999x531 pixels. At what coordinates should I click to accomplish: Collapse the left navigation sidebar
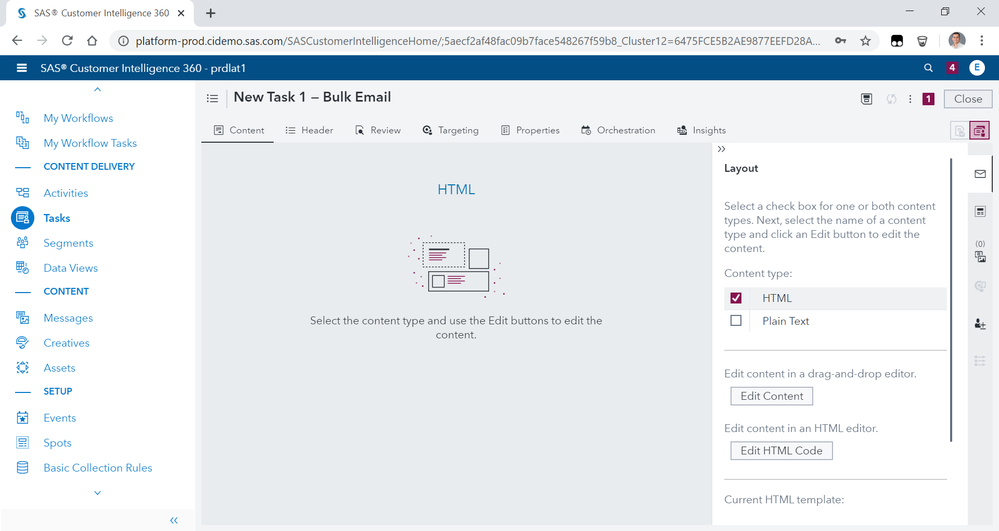click(x=173, y=520)
